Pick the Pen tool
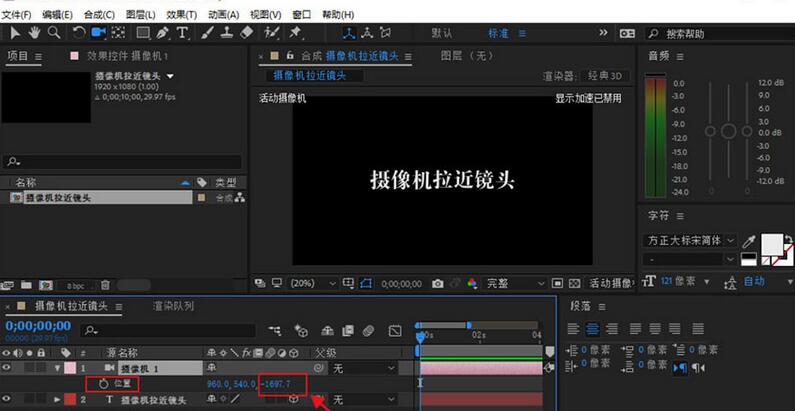This screenshot has width=795, height=411. pyautogui.click(x=163, y=33)
